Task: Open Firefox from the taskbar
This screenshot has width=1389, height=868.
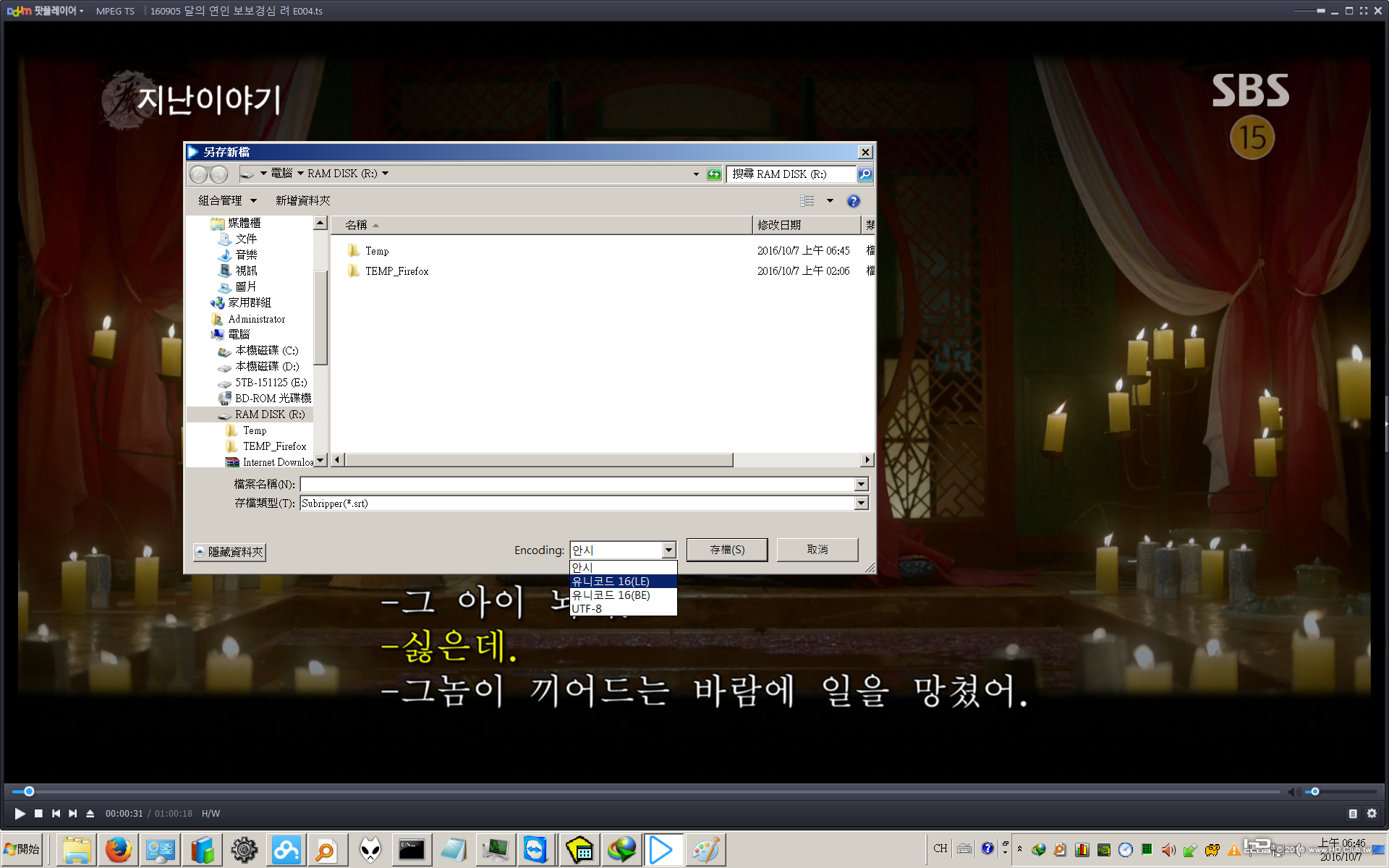Action: pyautogui.click(x=118, y=850)
